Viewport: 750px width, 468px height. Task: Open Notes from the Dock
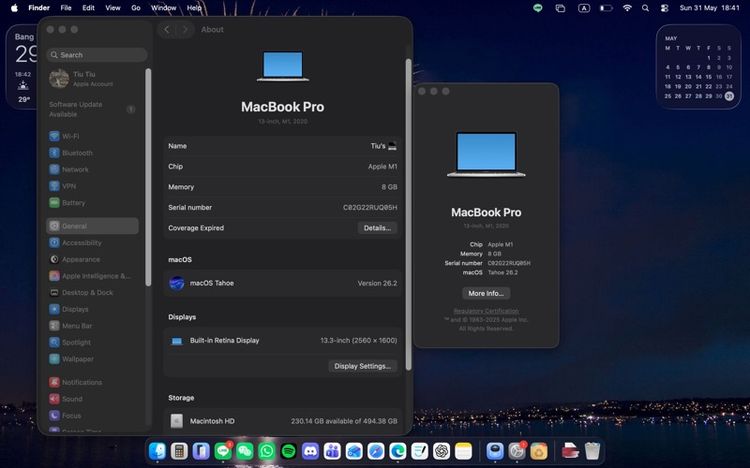pos(463,451)
